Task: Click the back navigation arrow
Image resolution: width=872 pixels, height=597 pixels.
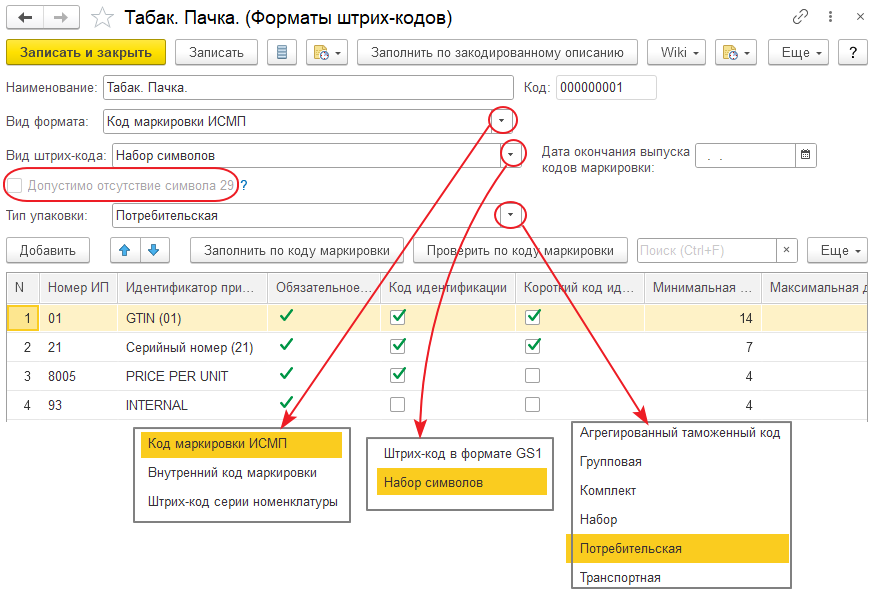Action: pos(25,17)
